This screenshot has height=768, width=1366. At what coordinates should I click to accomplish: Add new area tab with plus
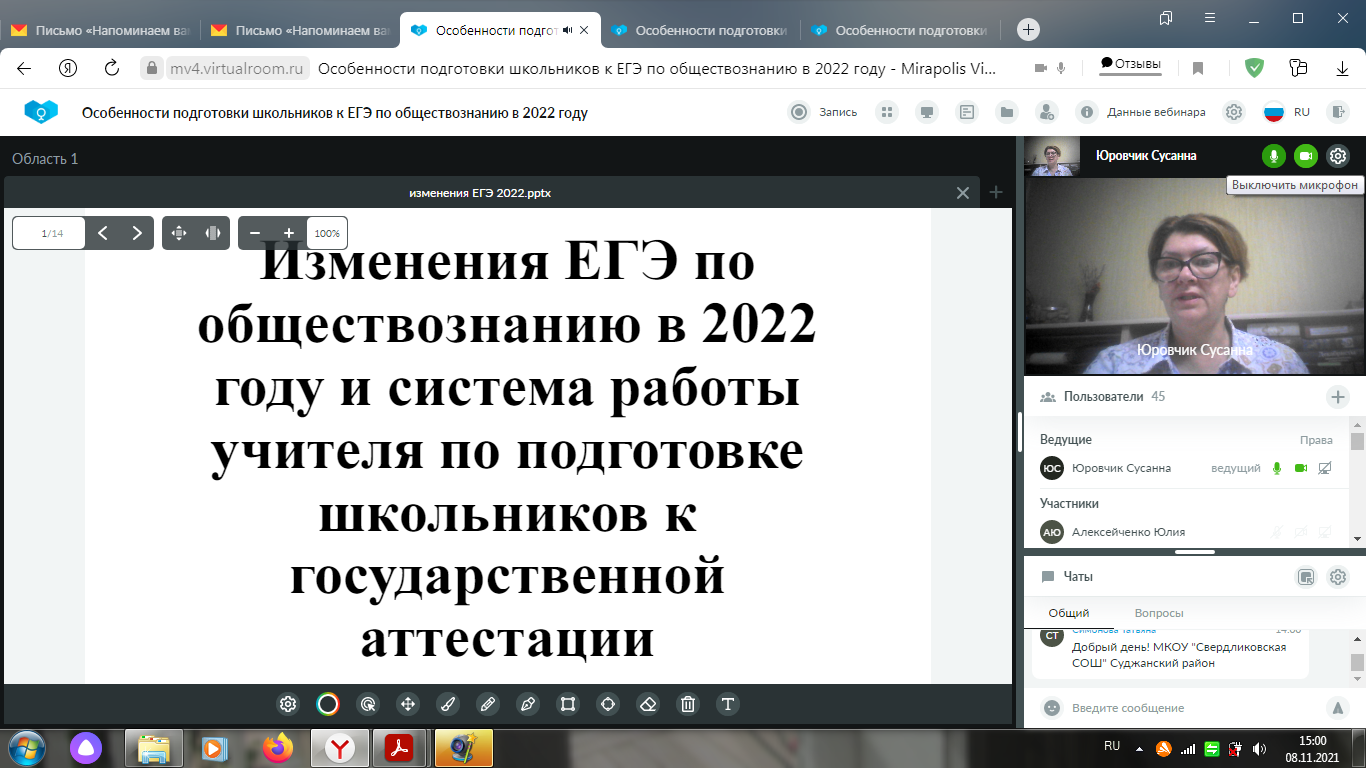point(996,193)
